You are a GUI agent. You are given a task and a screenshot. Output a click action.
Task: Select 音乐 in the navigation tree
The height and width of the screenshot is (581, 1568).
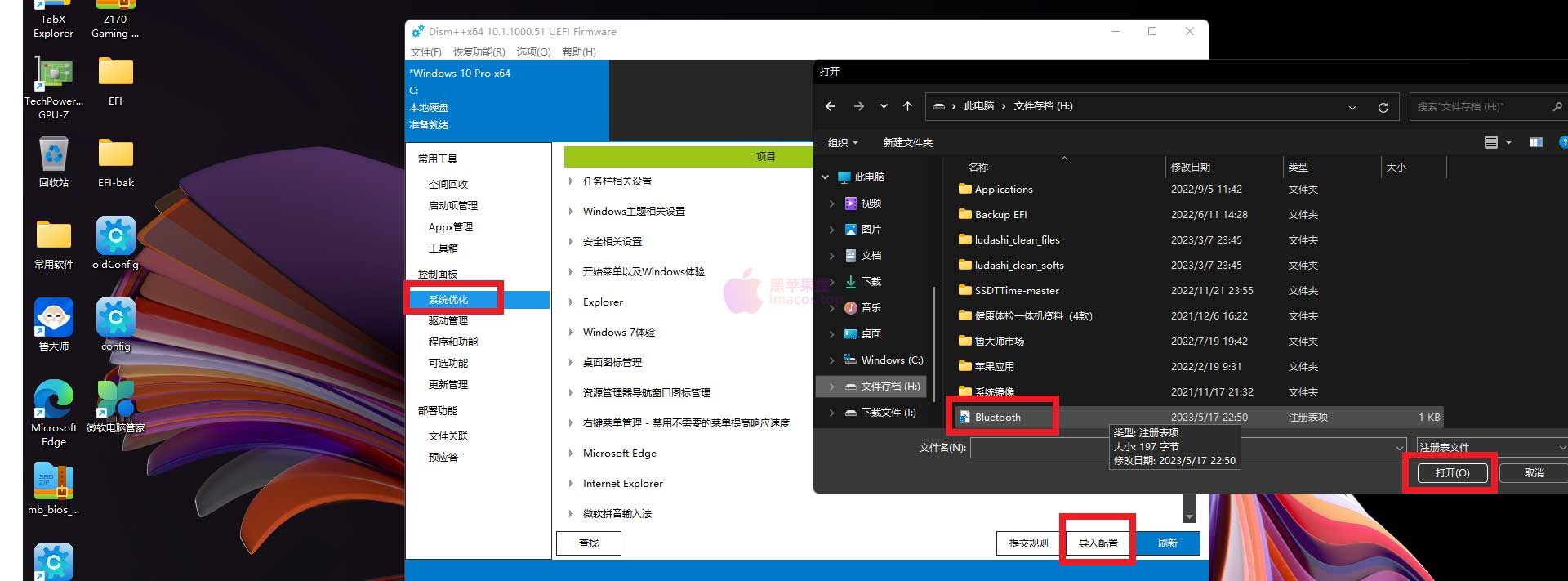click(x=871, y=308)
